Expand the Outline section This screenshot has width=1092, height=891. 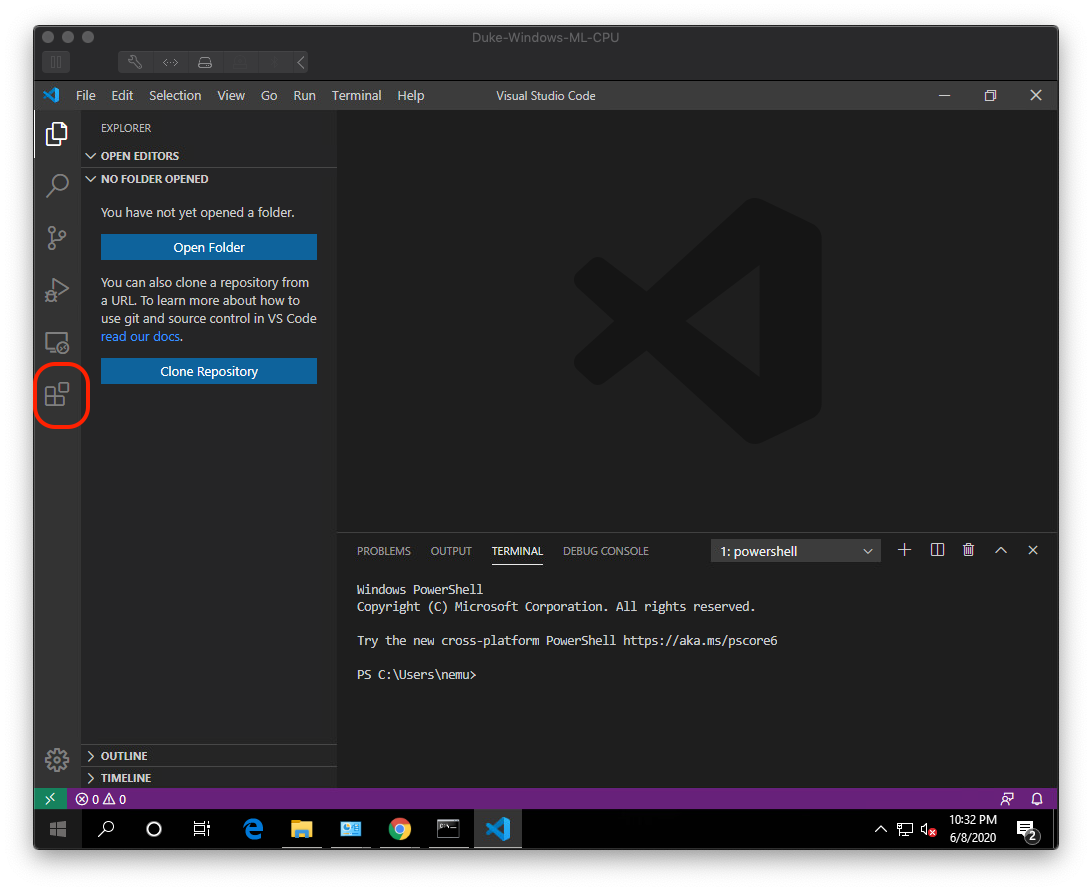tap(91, 755)
